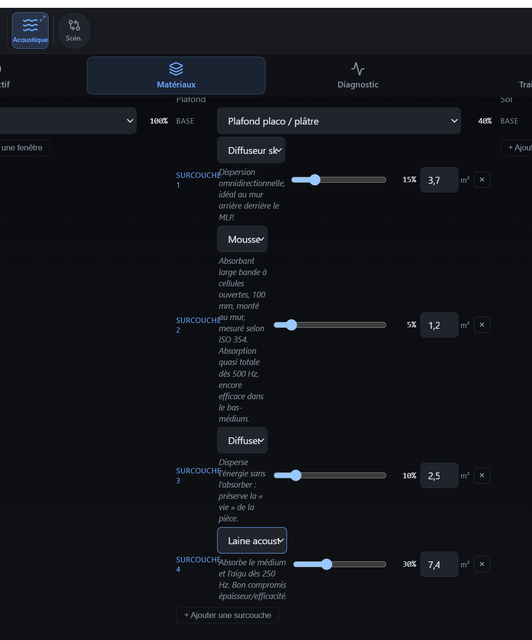
Task: Click the 'Disperse l'énergie sans l'absorber' description
Action: tap(242, 490)
